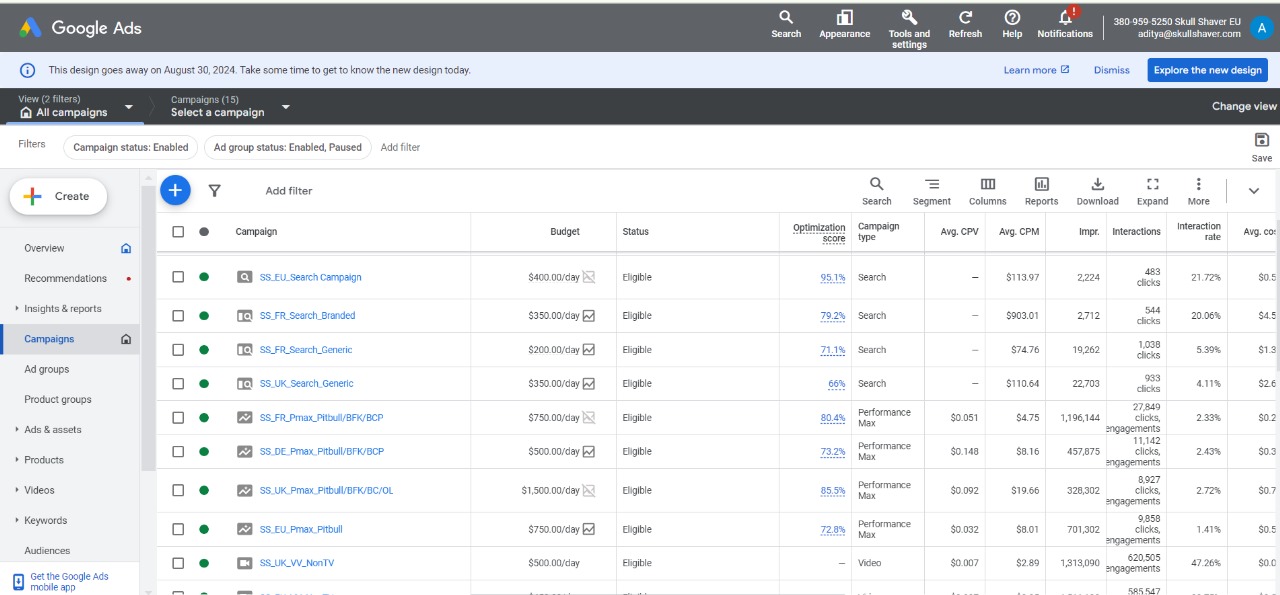The width and height of the screenshot is (1280, 595).
Task: Open Ad groups in the left menu
Action: [47, 369]
